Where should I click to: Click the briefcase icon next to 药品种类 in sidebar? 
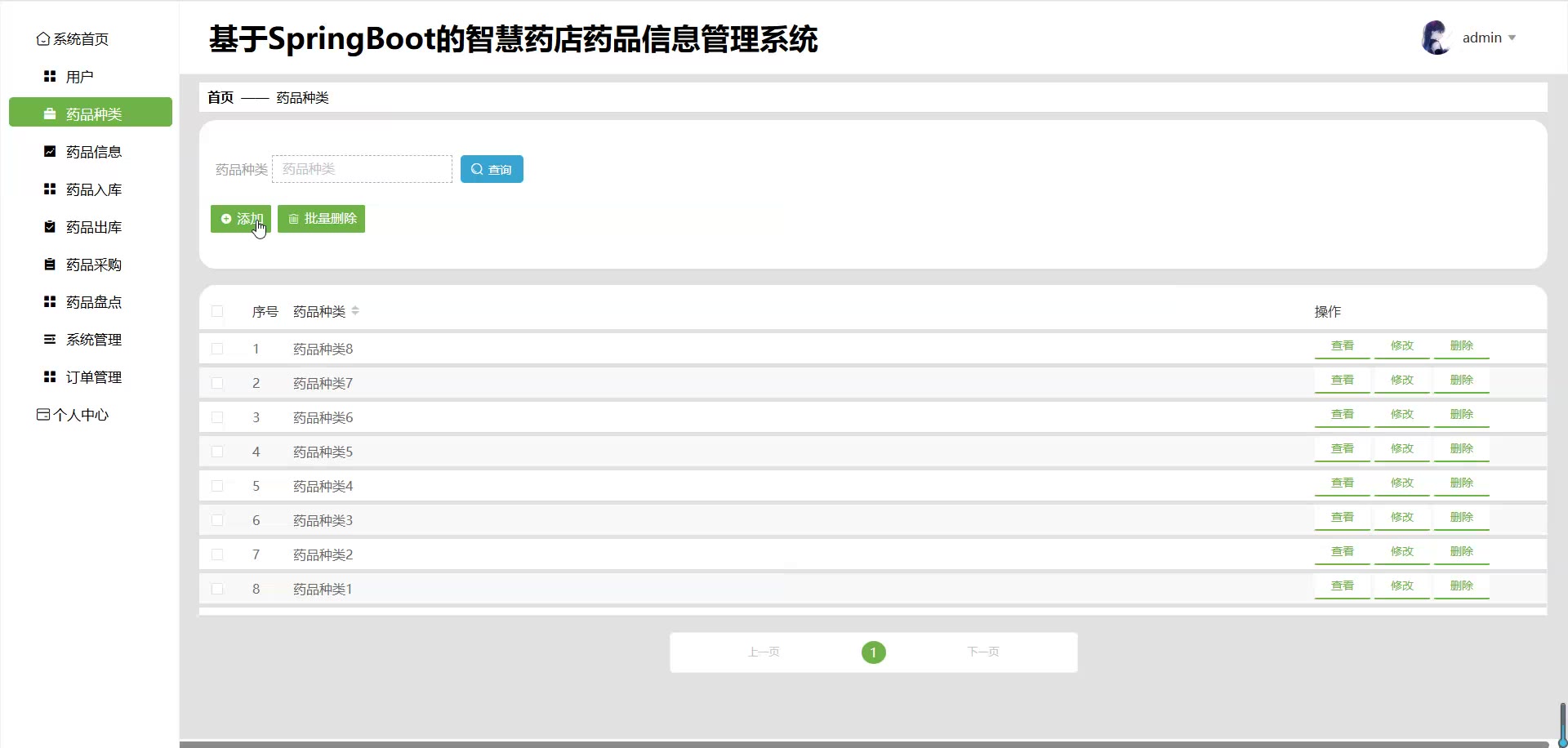[x=50, y=114]
